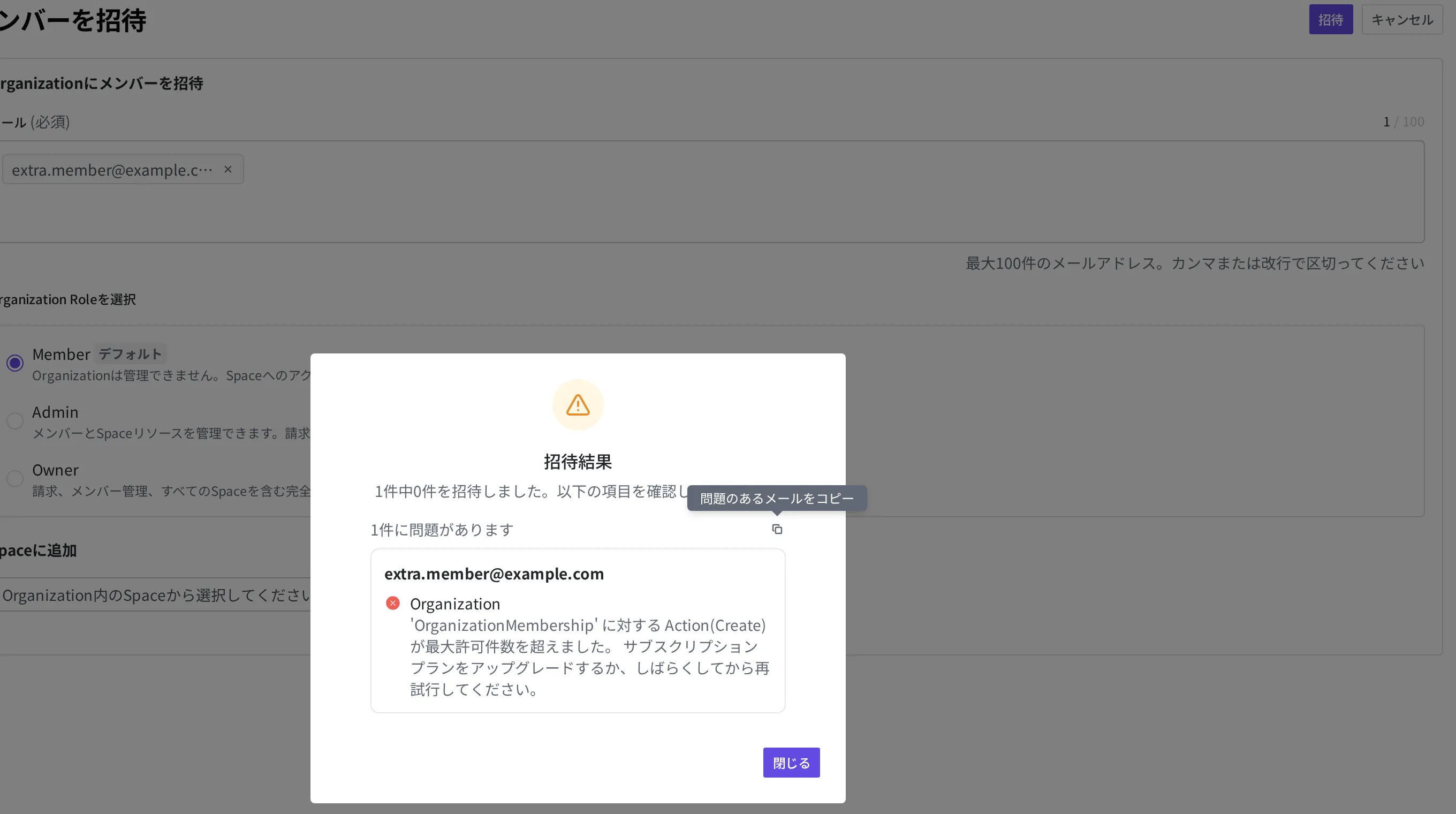Select the Admin role radio button
The height and width of the screenshot is (814, 1456).
[14, 420]
